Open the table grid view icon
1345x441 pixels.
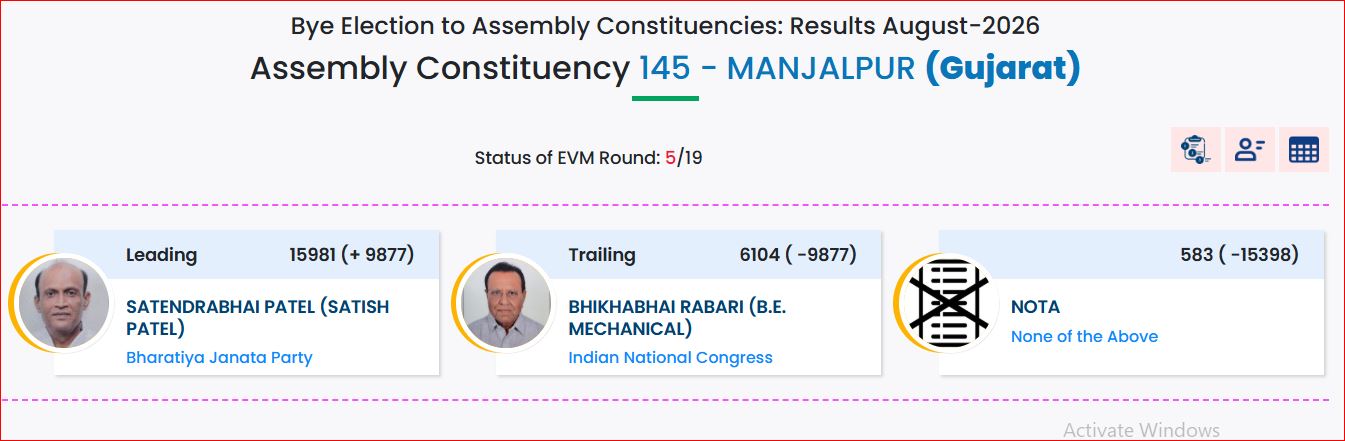click(1303, 150)
